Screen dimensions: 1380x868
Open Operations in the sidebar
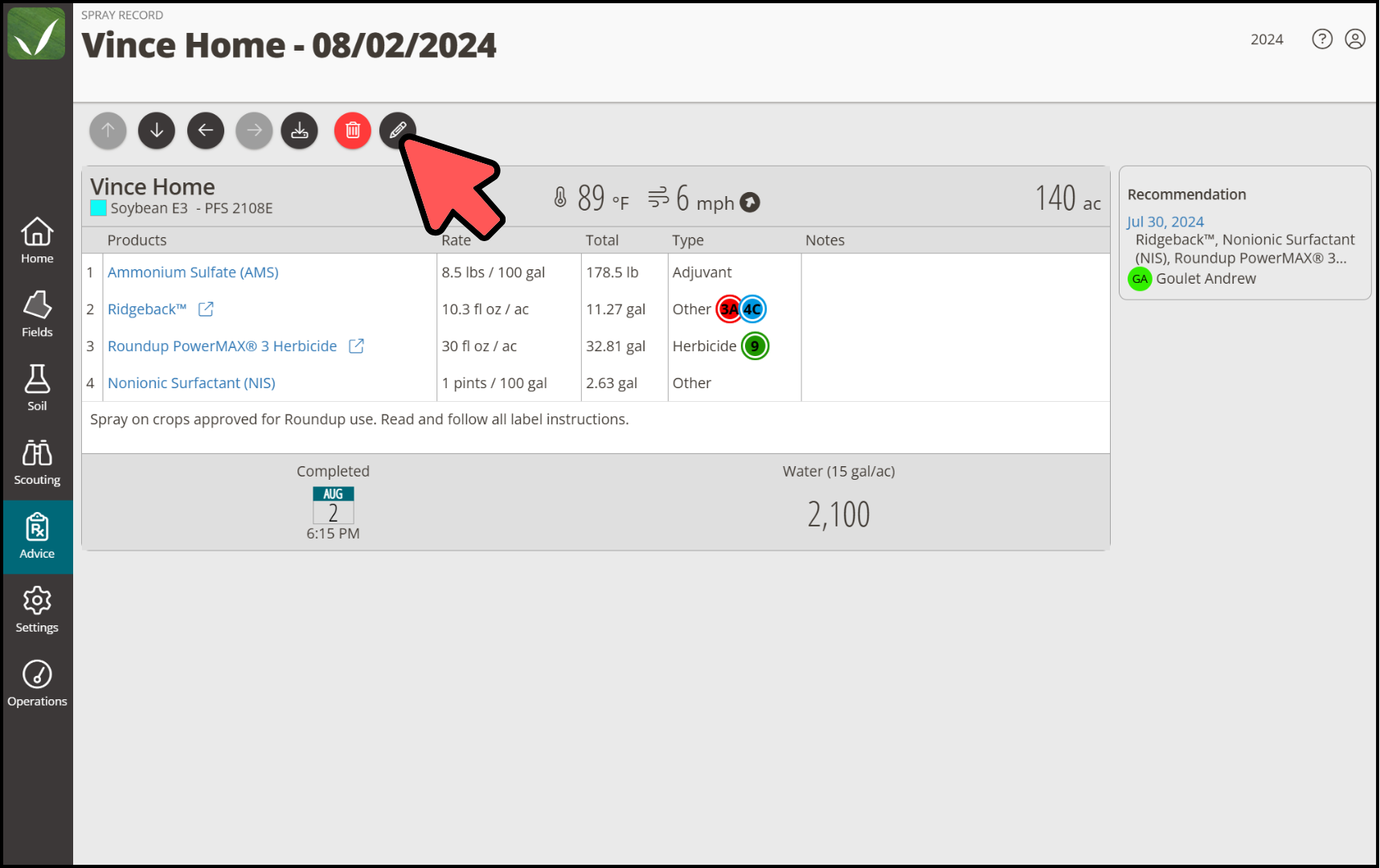tap(37, 685)
